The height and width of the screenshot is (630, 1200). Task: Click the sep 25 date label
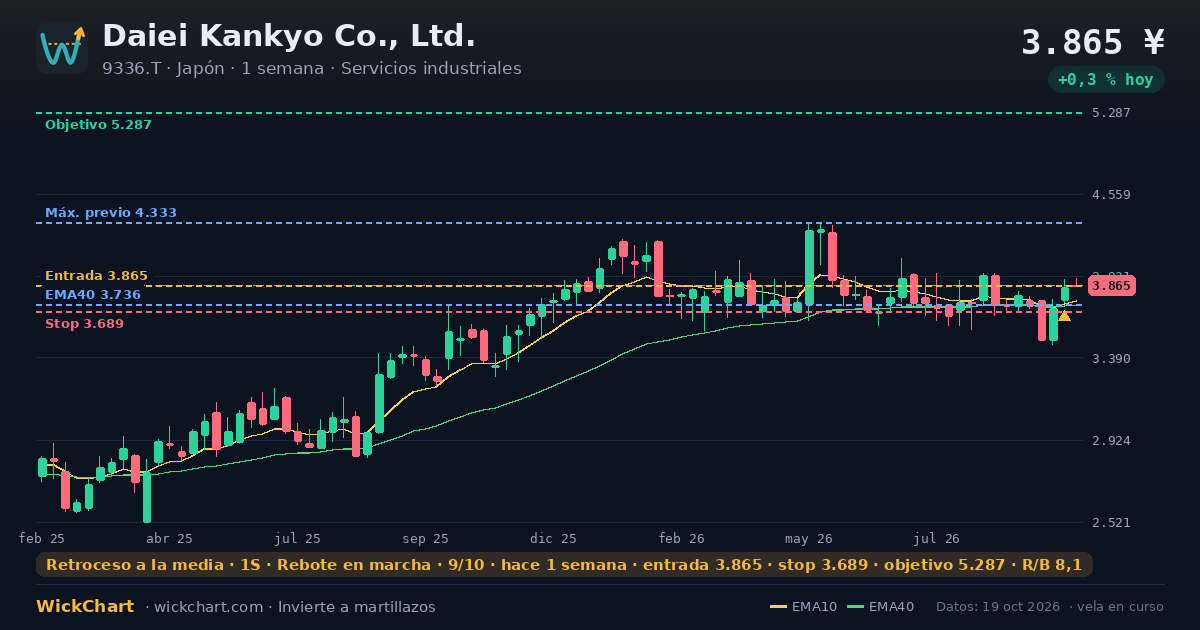coord(425,538)
